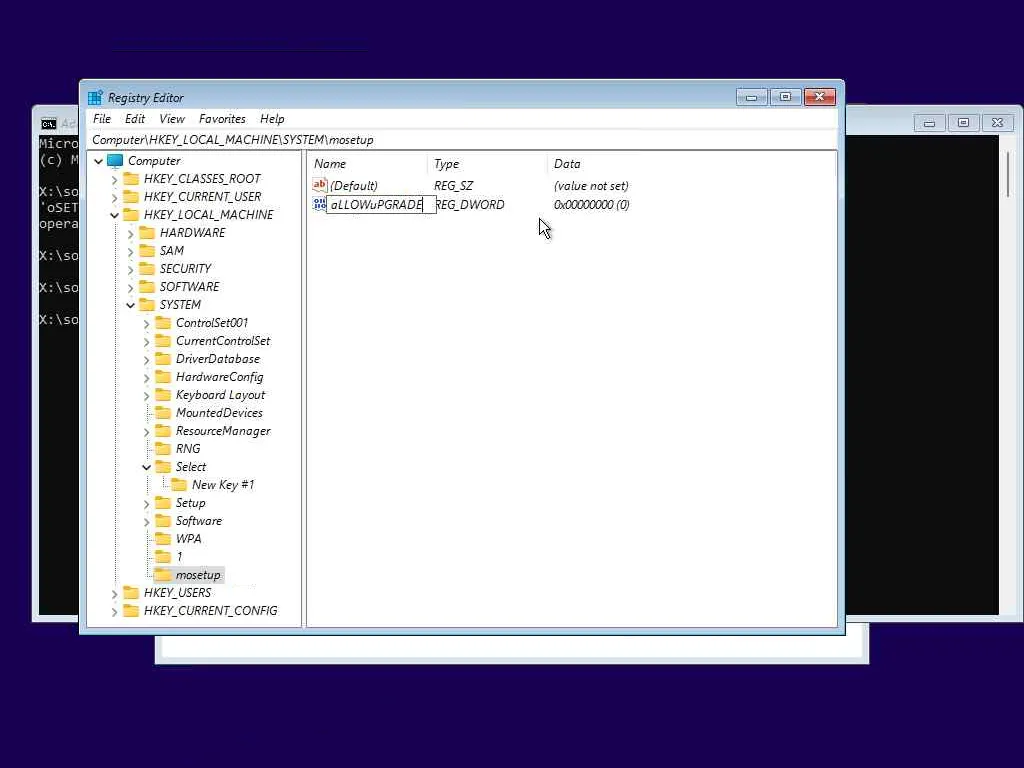1024x768 pixels.
Task: Click the registry path address bar
Action: 462,140
